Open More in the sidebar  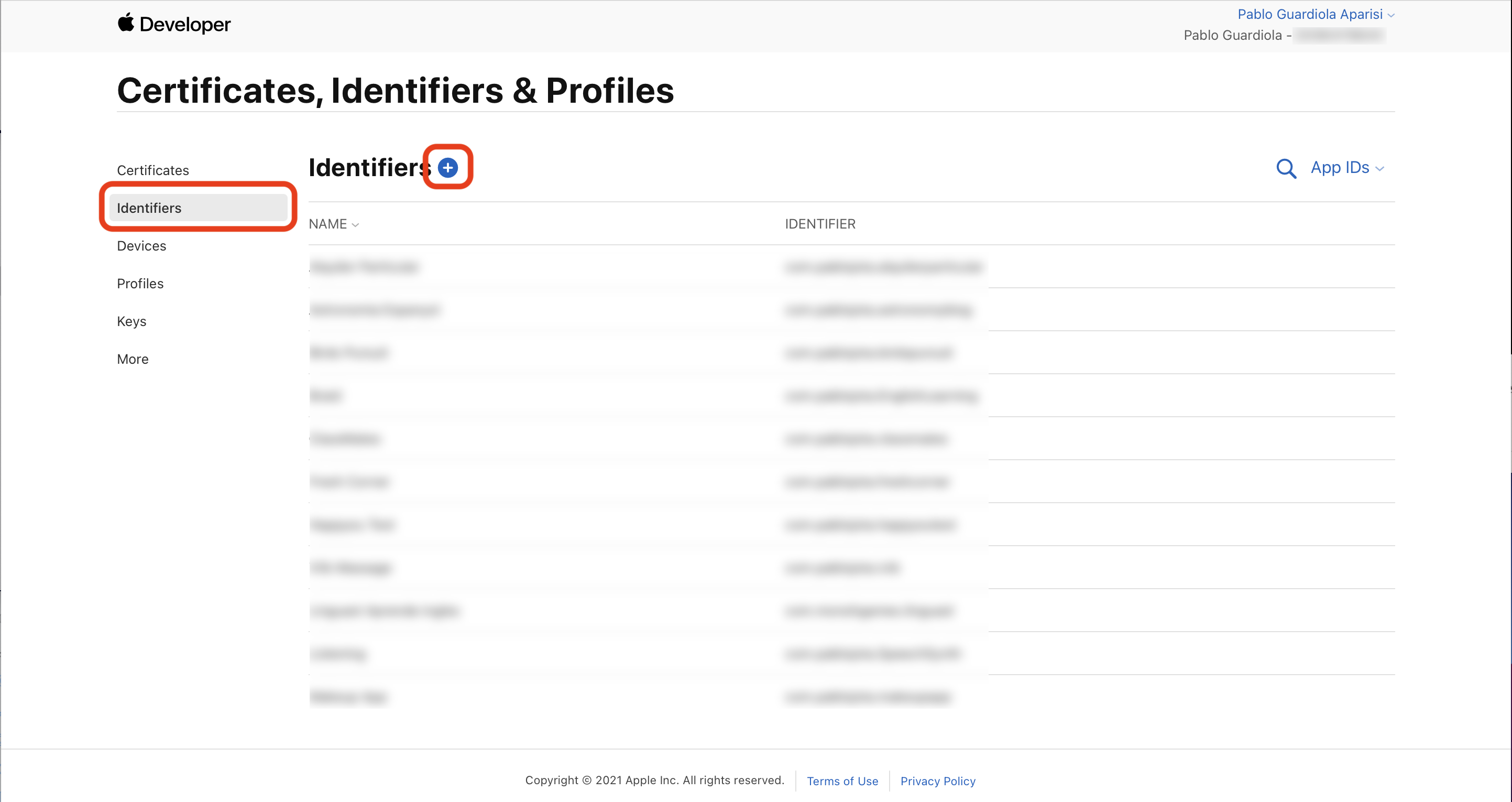click(x=133, y=359)
